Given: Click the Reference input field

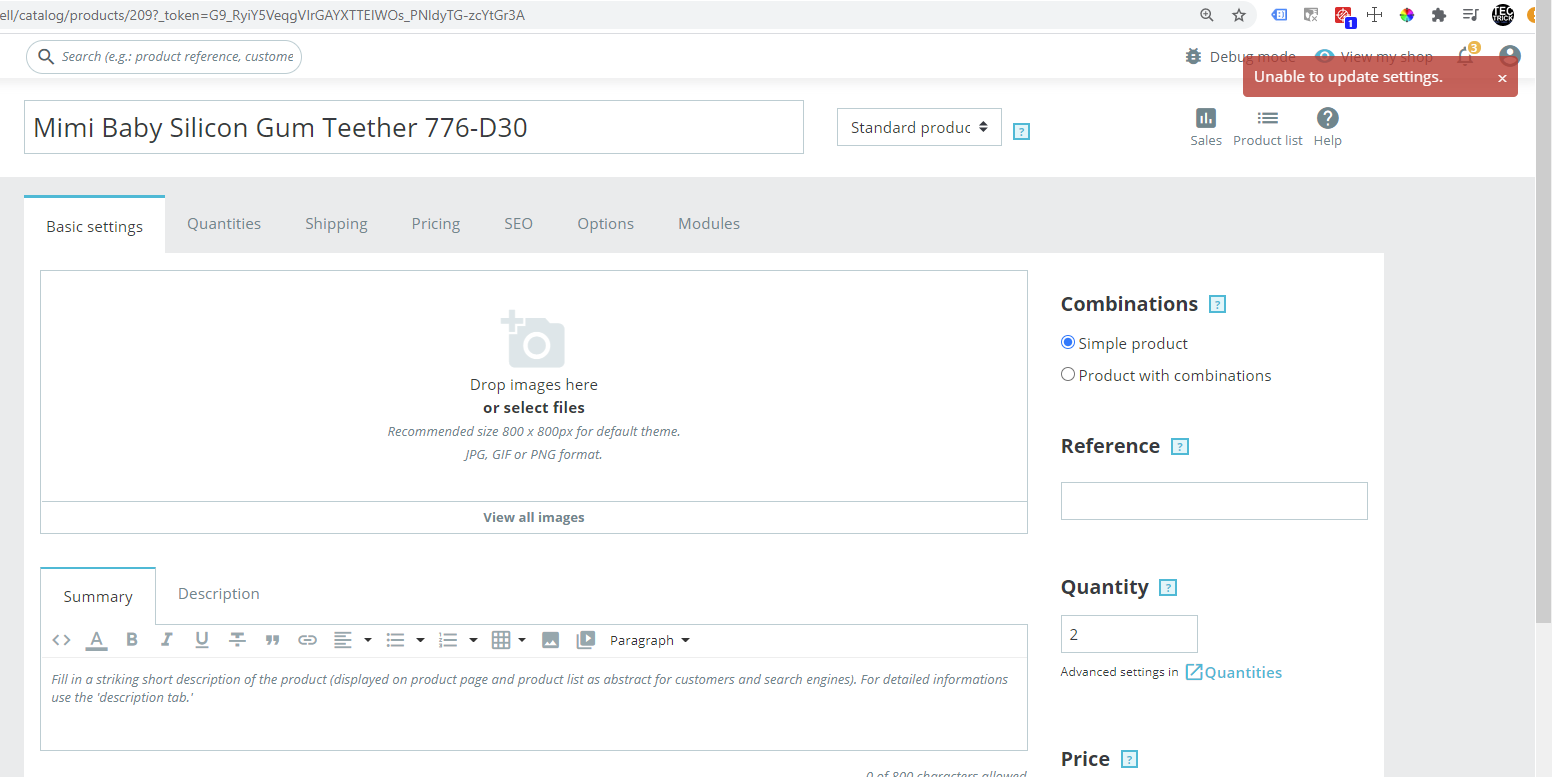Looking at the screenshot, I should [x=1214, y=501].
